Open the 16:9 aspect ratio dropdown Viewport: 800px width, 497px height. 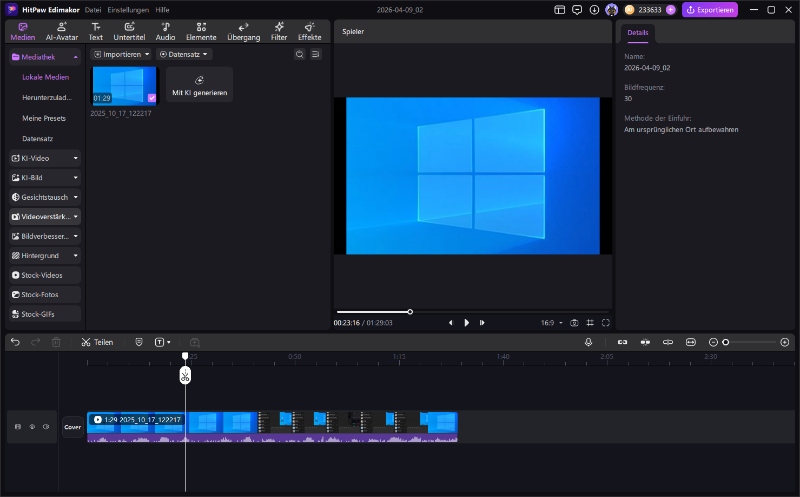552,323
